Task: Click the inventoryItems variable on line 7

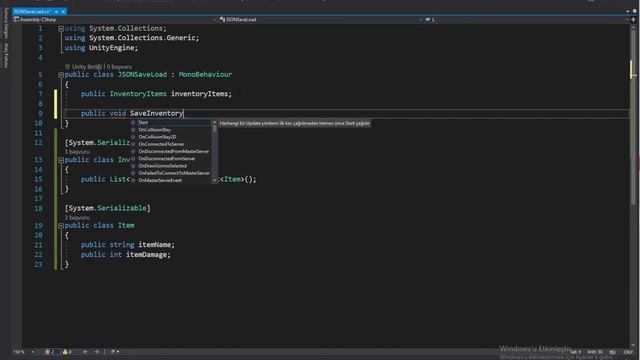Action: 199,94
